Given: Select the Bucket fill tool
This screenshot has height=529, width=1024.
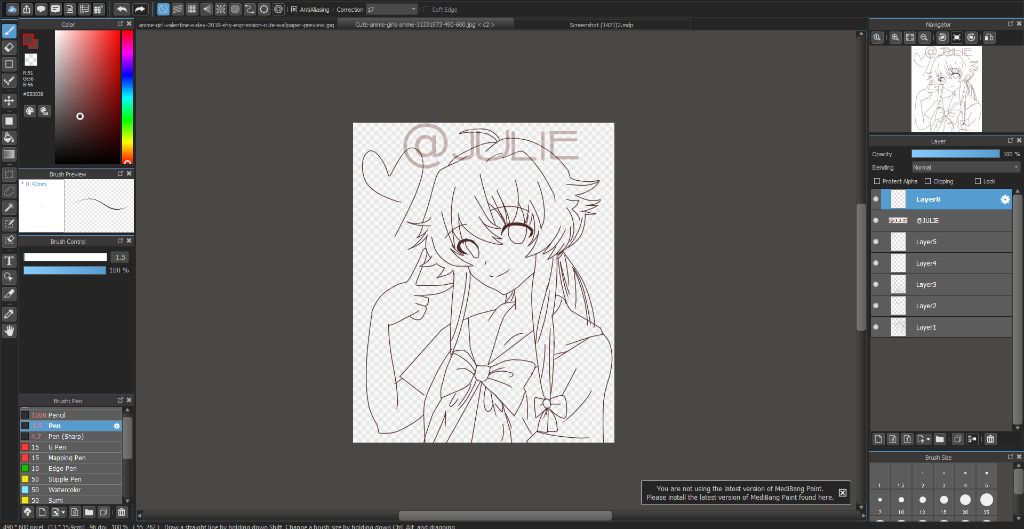Looking at the screenshot, I should [x=9, y=138].
